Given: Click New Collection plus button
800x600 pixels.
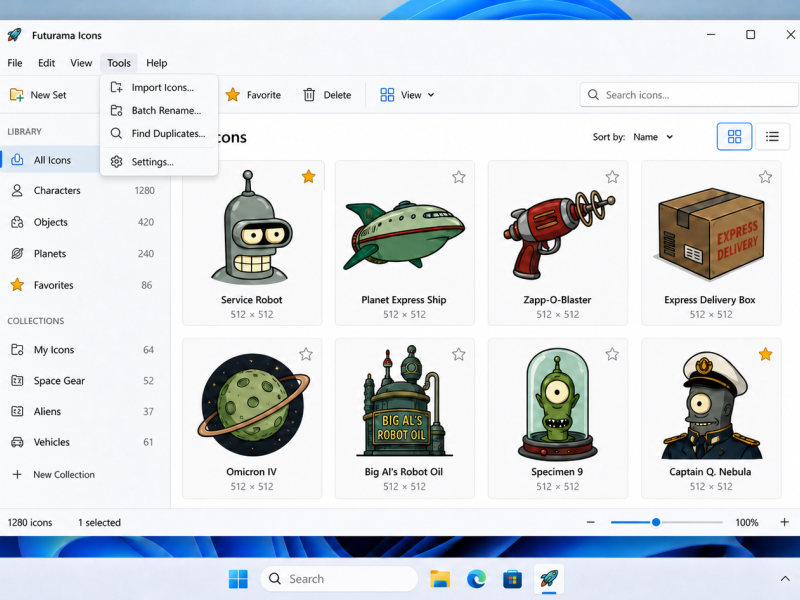Looking at the screenshot, I should pos(53,474).
